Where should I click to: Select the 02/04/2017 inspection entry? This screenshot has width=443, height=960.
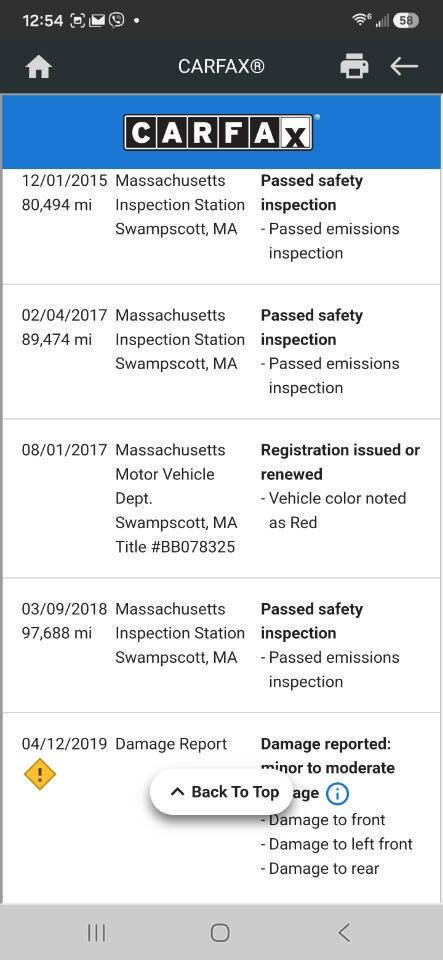click(x=222, y=351)
